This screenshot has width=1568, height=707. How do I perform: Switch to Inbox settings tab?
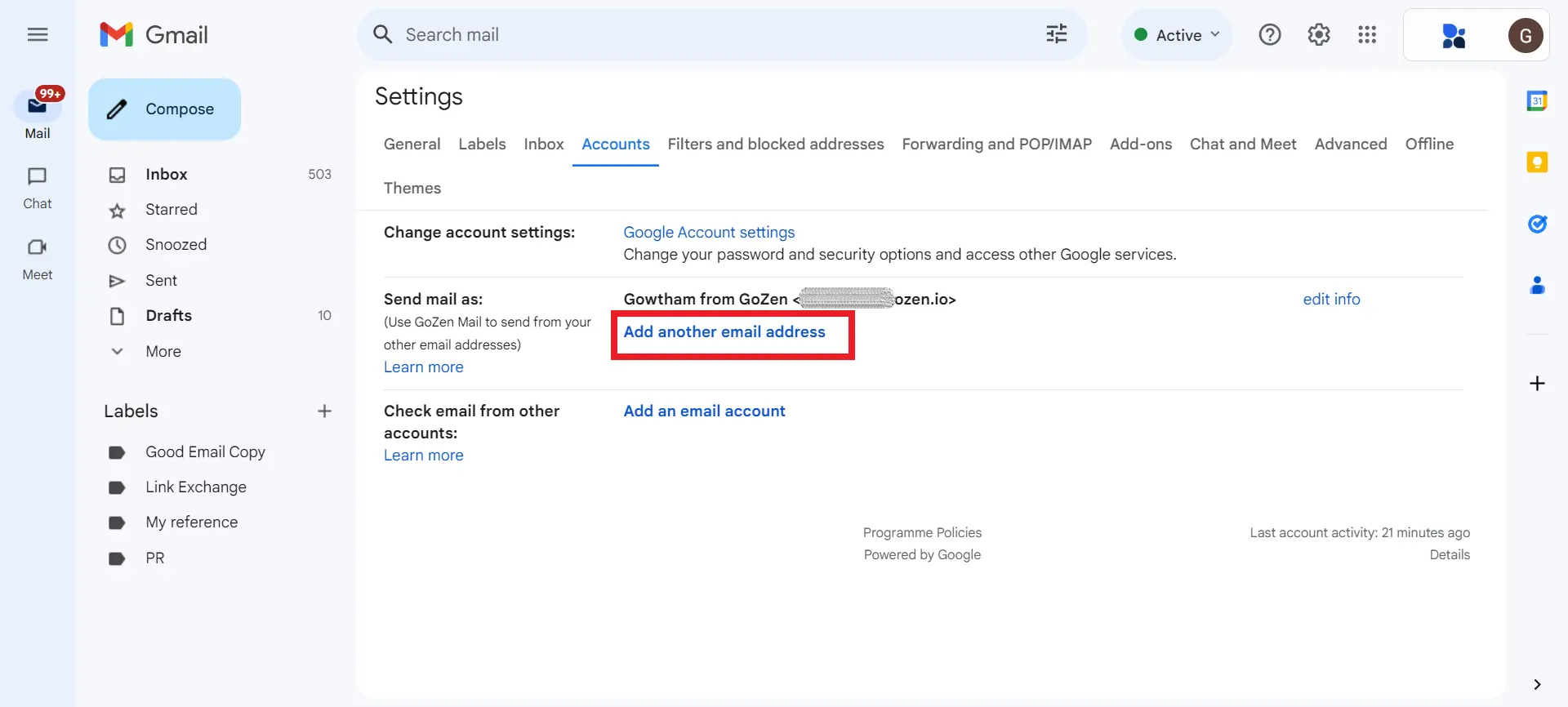point(544,144)
